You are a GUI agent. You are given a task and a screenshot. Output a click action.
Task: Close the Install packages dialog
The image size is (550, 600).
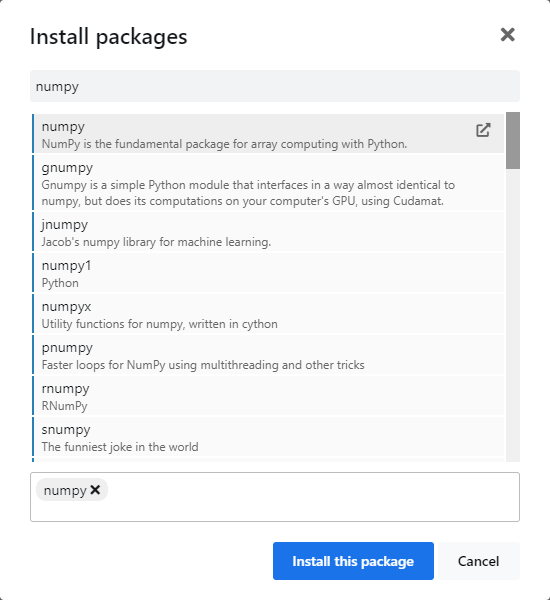(x=508, y=35)
